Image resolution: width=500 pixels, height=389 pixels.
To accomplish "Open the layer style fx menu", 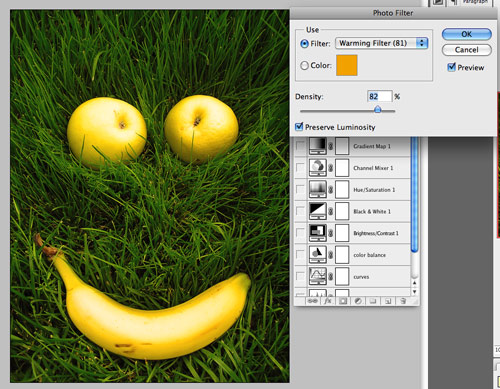I will [328, 301].
